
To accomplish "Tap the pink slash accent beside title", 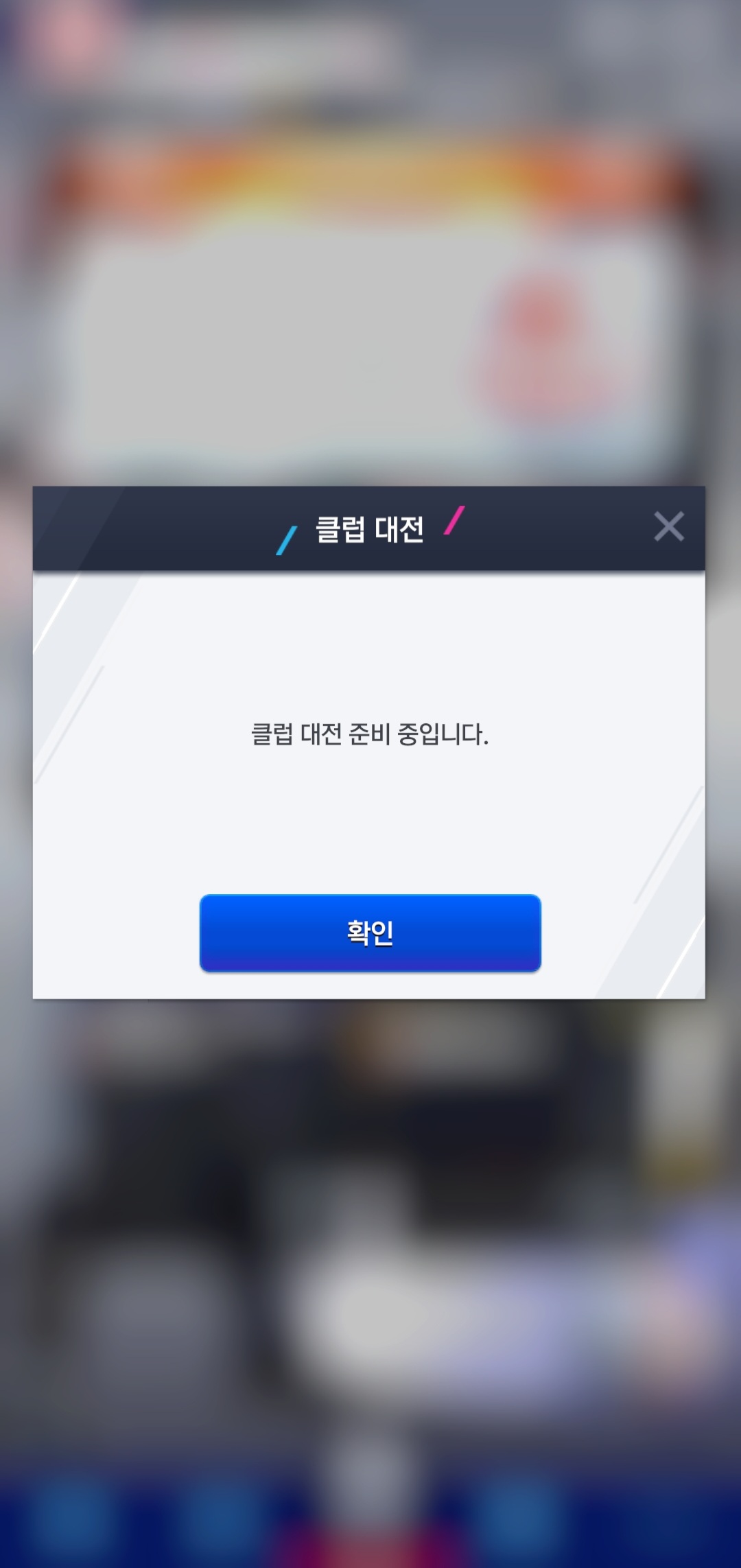I will pyautogui.click(x=454, y=520).
